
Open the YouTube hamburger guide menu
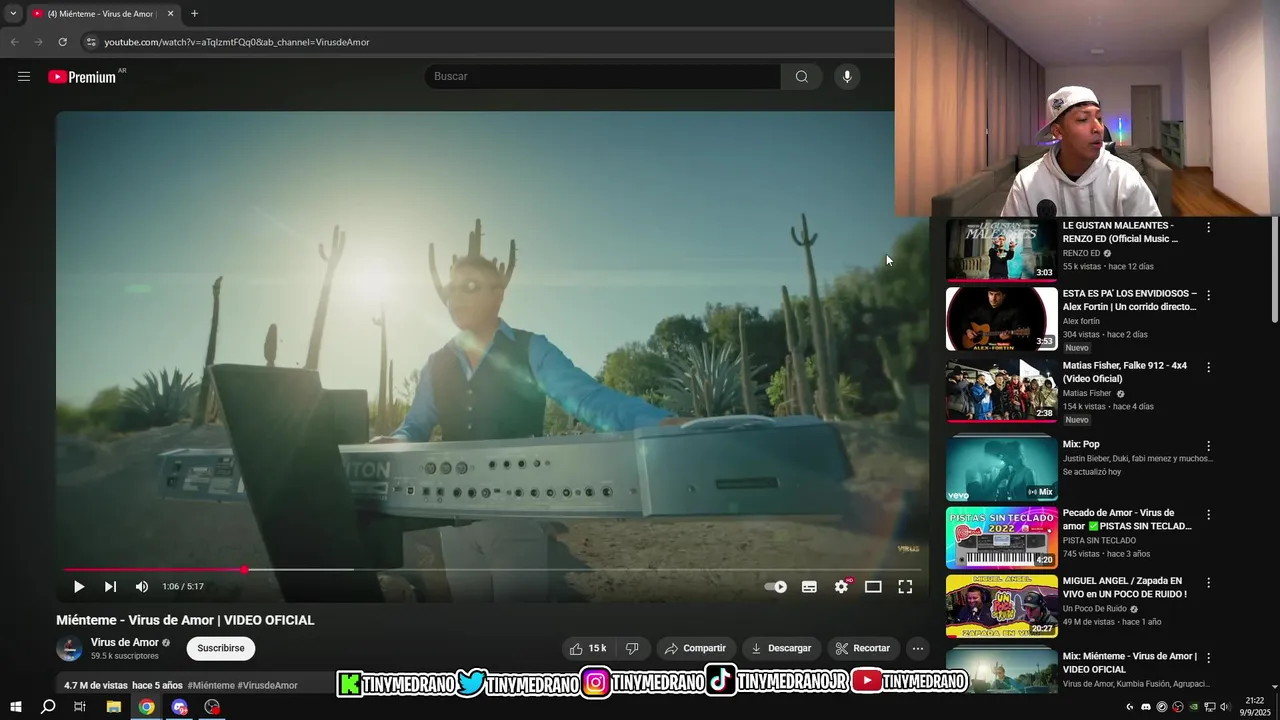(24, 76)
